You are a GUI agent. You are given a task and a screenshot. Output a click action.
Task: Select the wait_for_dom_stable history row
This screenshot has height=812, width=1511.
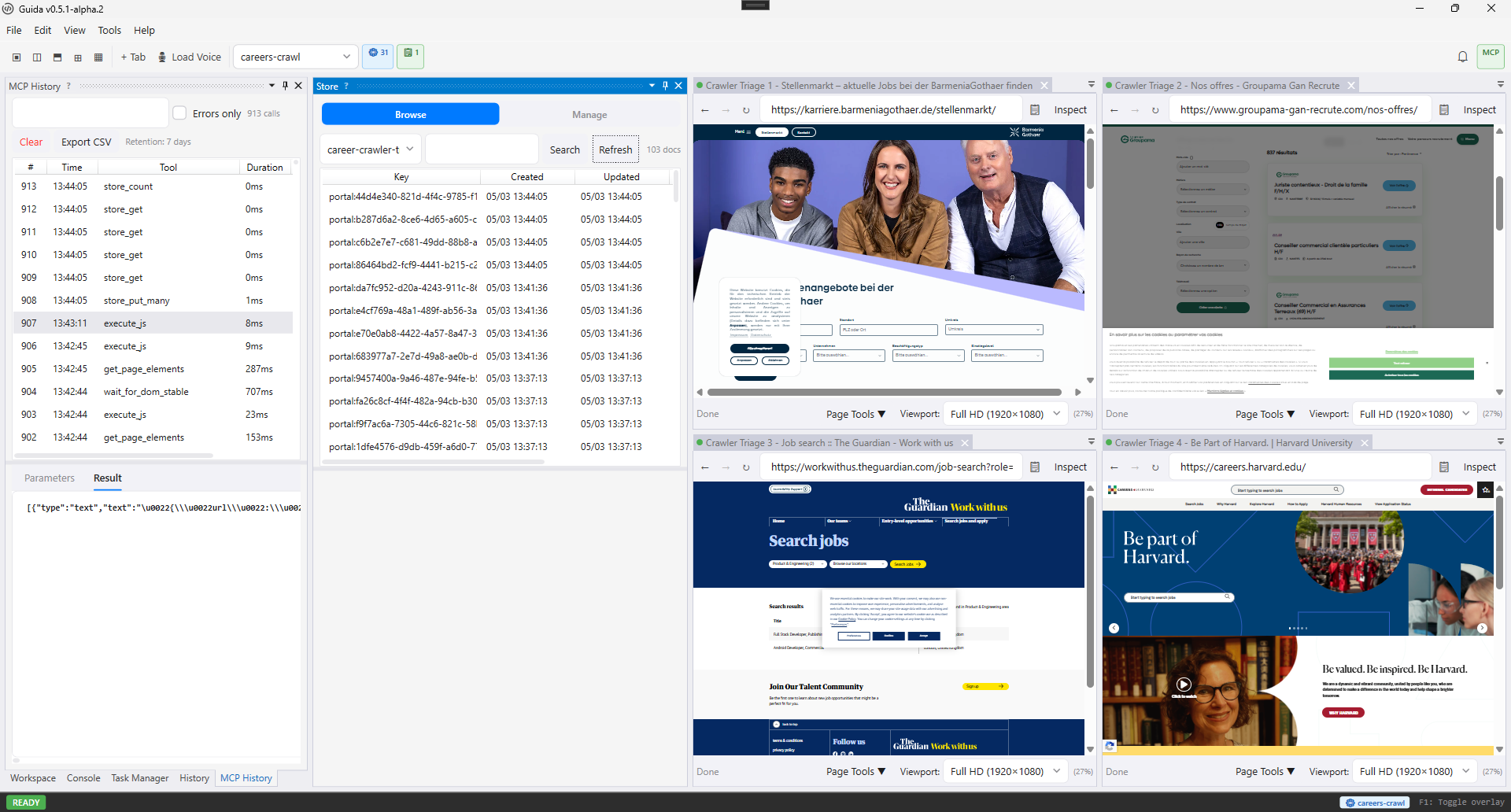point(153,392)
